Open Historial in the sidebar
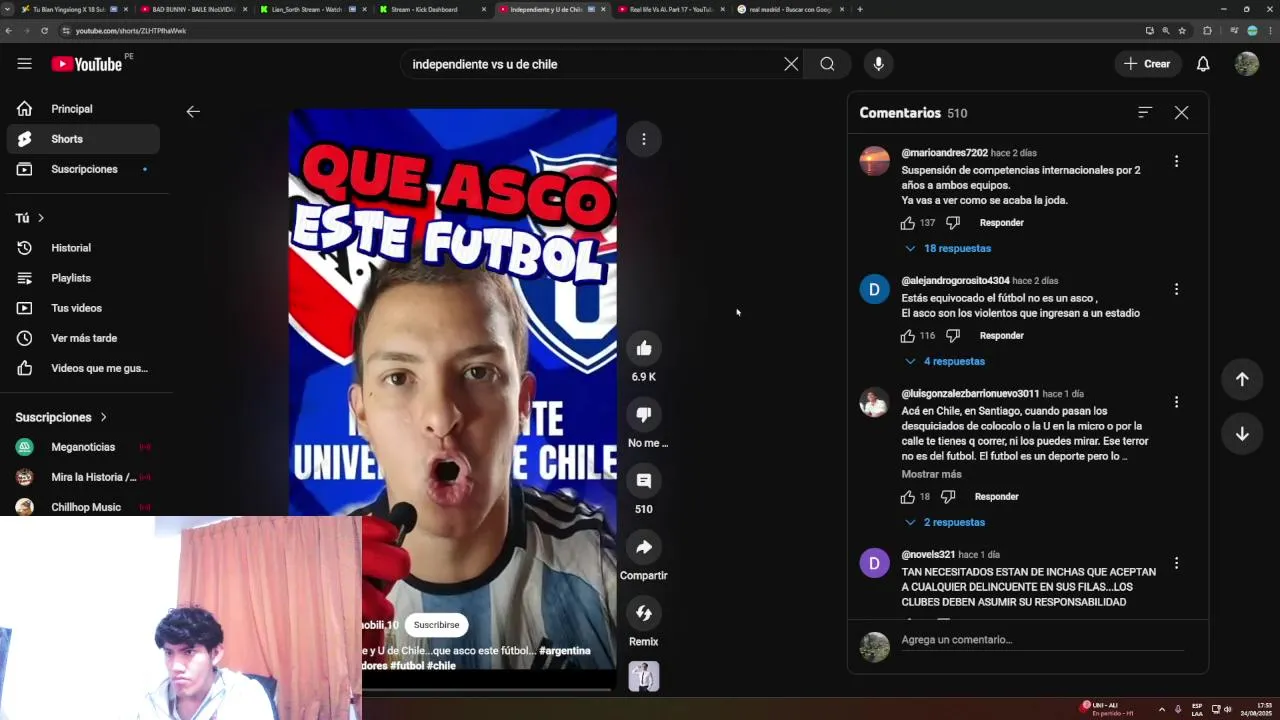This screenshot has width=1280, height=720. pyautogui.click(x=83, y=248)
